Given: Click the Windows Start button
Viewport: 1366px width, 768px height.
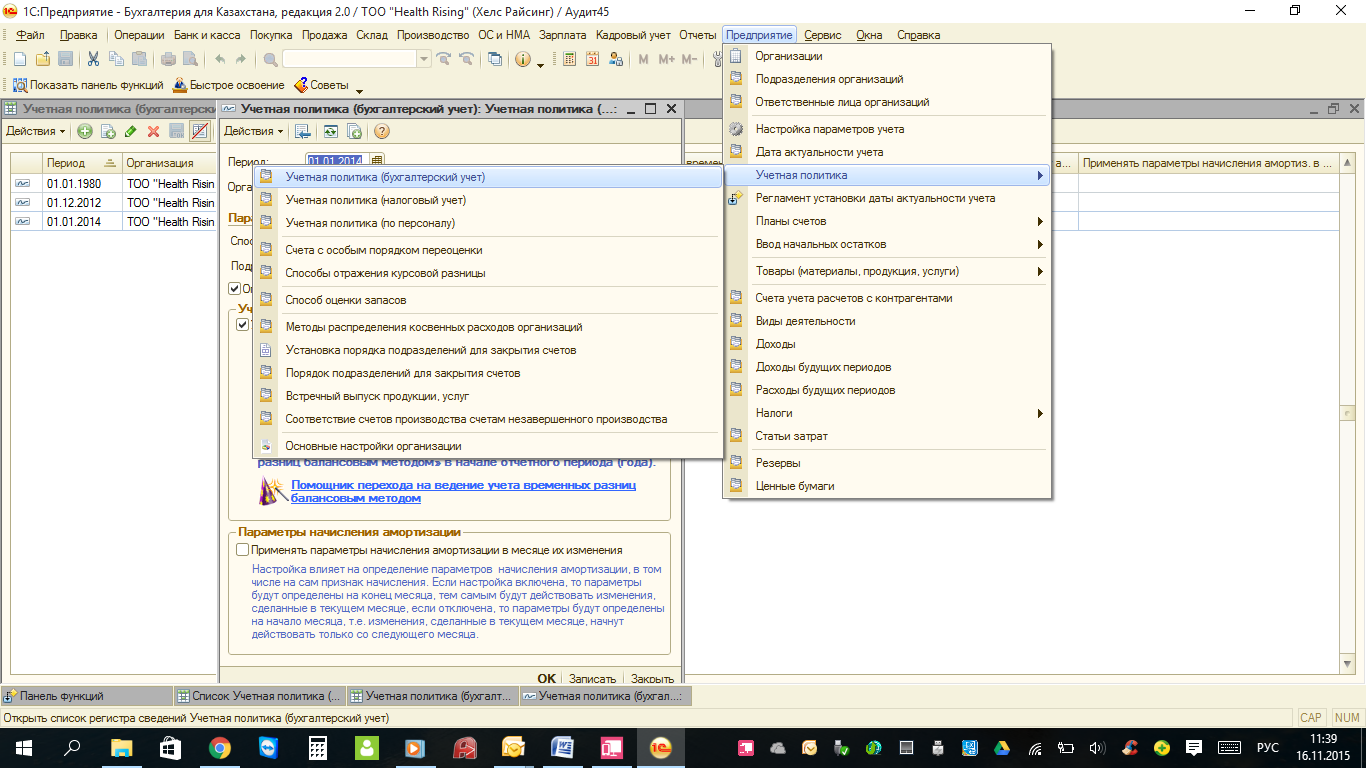Looking at the screenshot, I should [24, 748].
